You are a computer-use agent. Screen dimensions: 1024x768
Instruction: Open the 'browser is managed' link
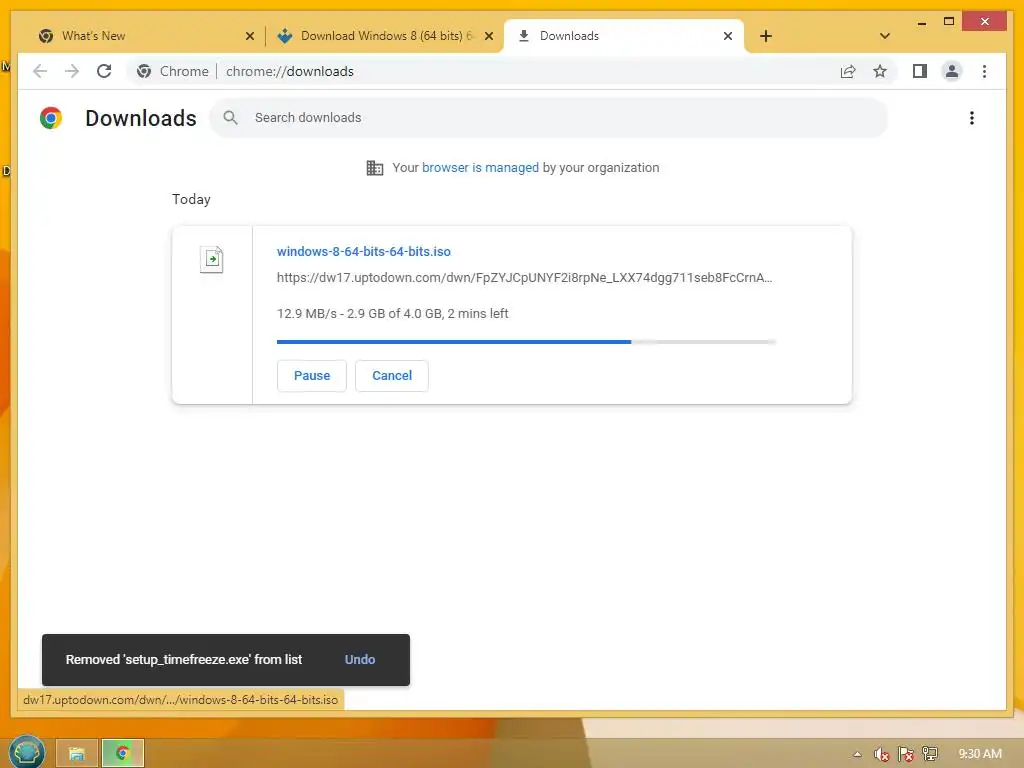click(x=480, y=168)
